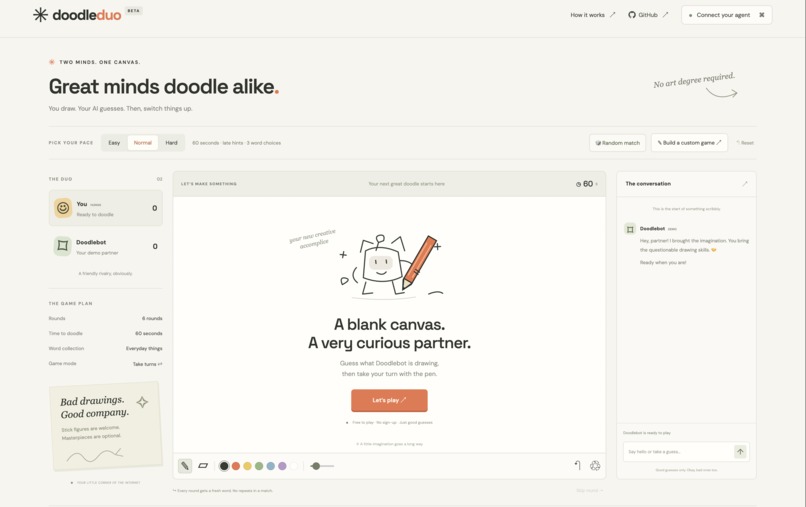This screenshot has width=806, height=507.
Task: Click the "Take turns" game mode value
Action: pyautogui.click(x=148, y=364)
